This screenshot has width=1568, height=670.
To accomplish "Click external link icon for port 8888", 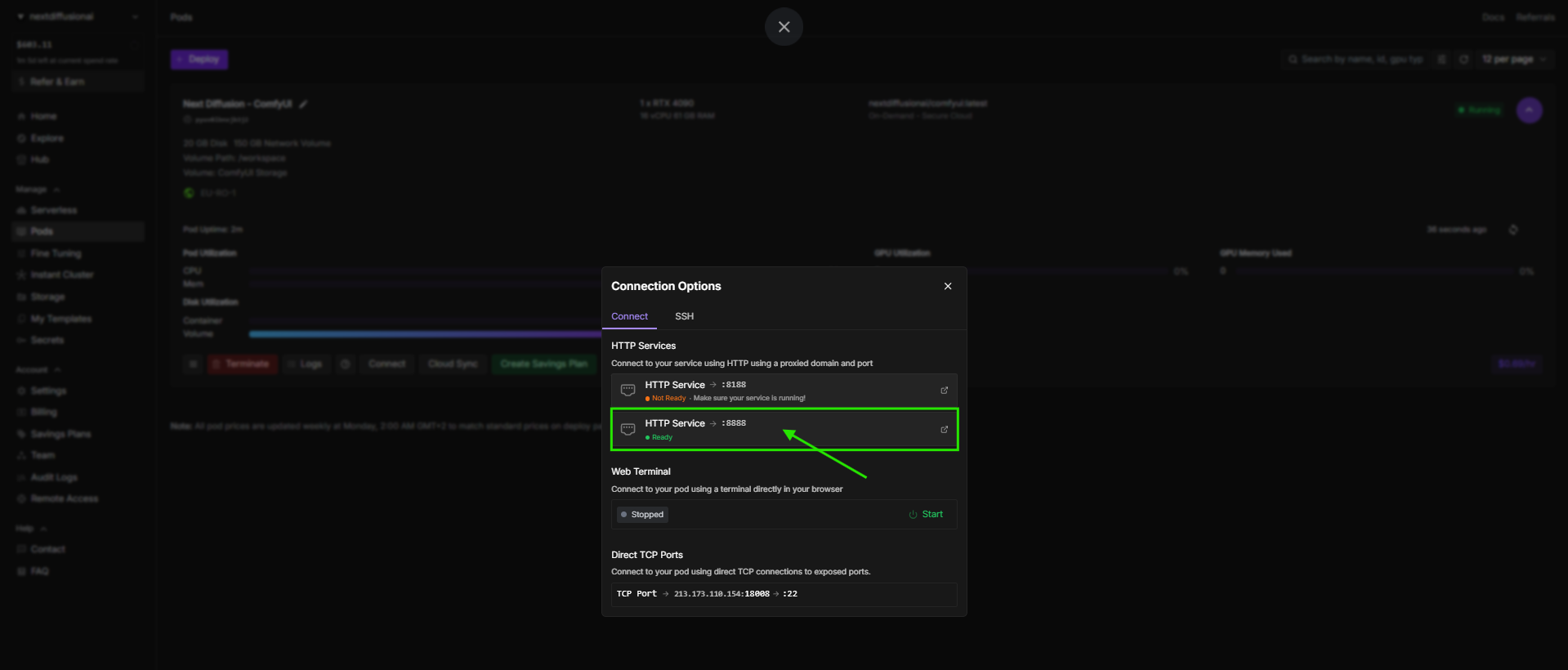I will point(944,430).
